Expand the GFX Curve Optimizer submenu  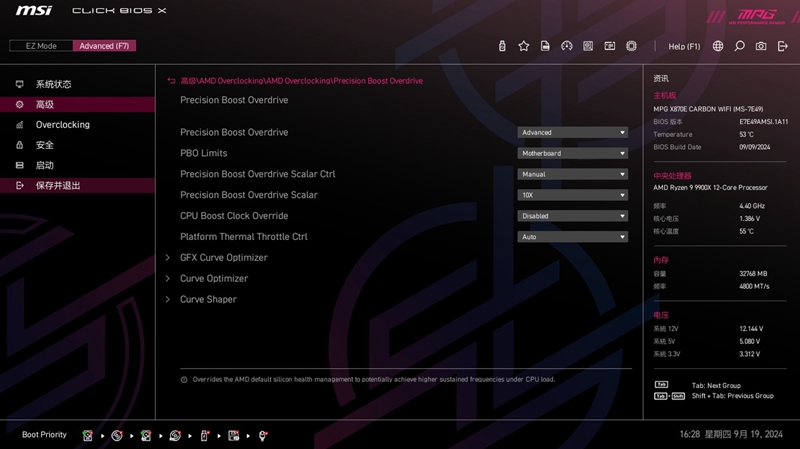[x=223, y=258]
